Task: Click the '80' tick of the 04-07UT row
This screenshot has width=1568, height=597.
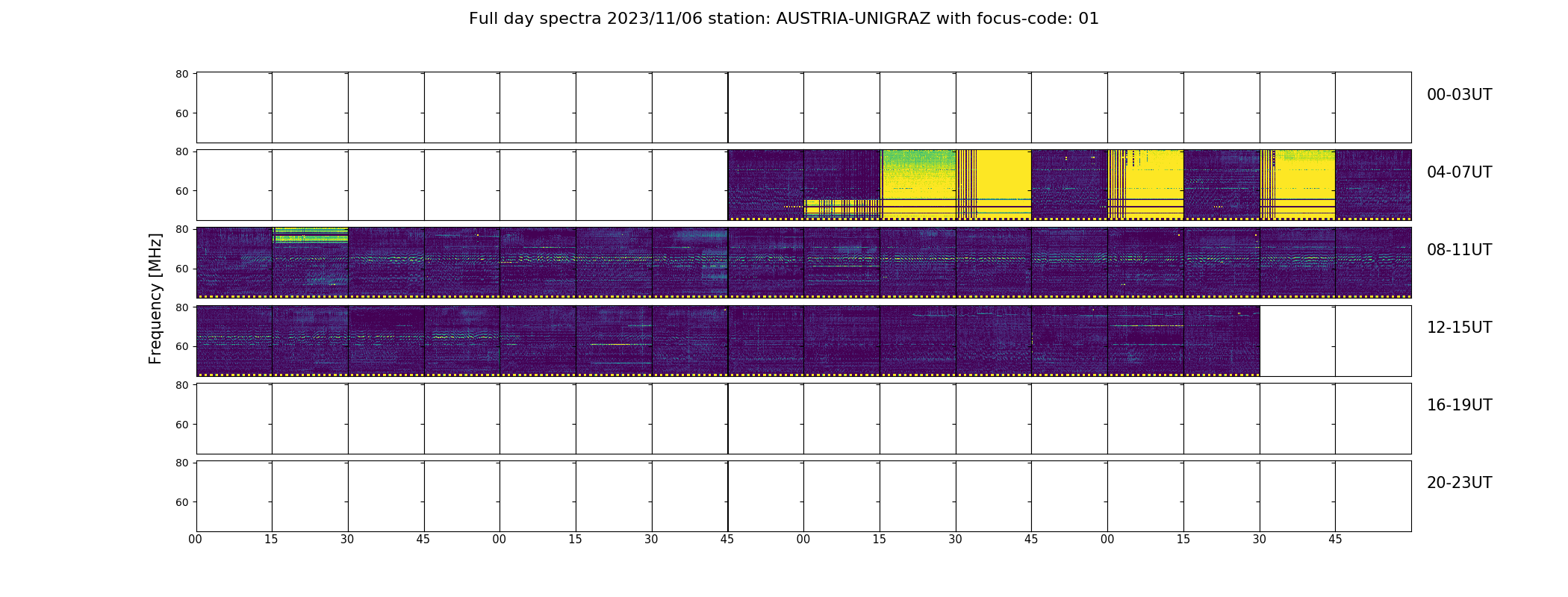Action: click(x=181, y=151)
